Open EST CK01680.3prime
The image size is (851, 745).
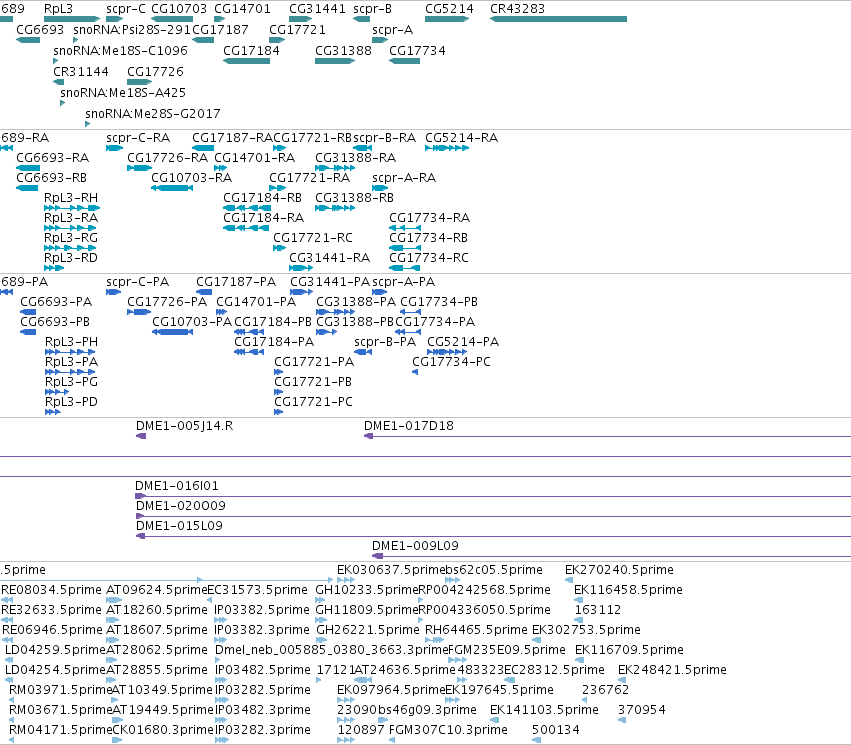coord(163,730)
